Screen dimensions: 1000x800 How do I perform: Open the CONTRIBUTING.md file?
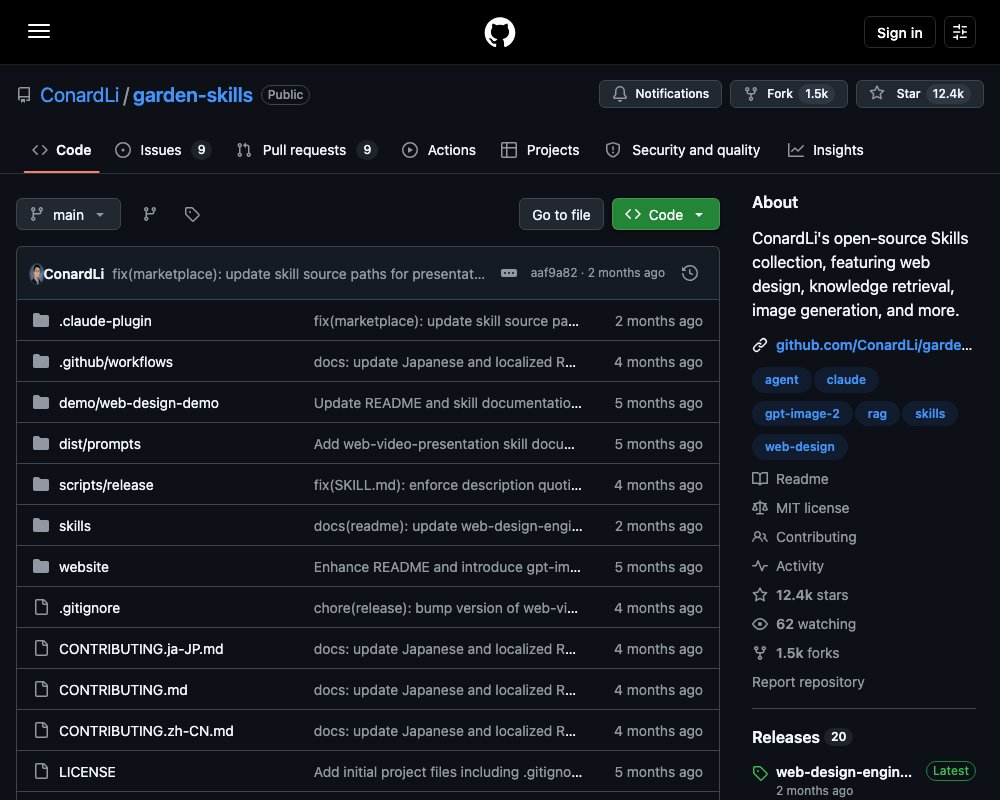[x=123, y=690]
